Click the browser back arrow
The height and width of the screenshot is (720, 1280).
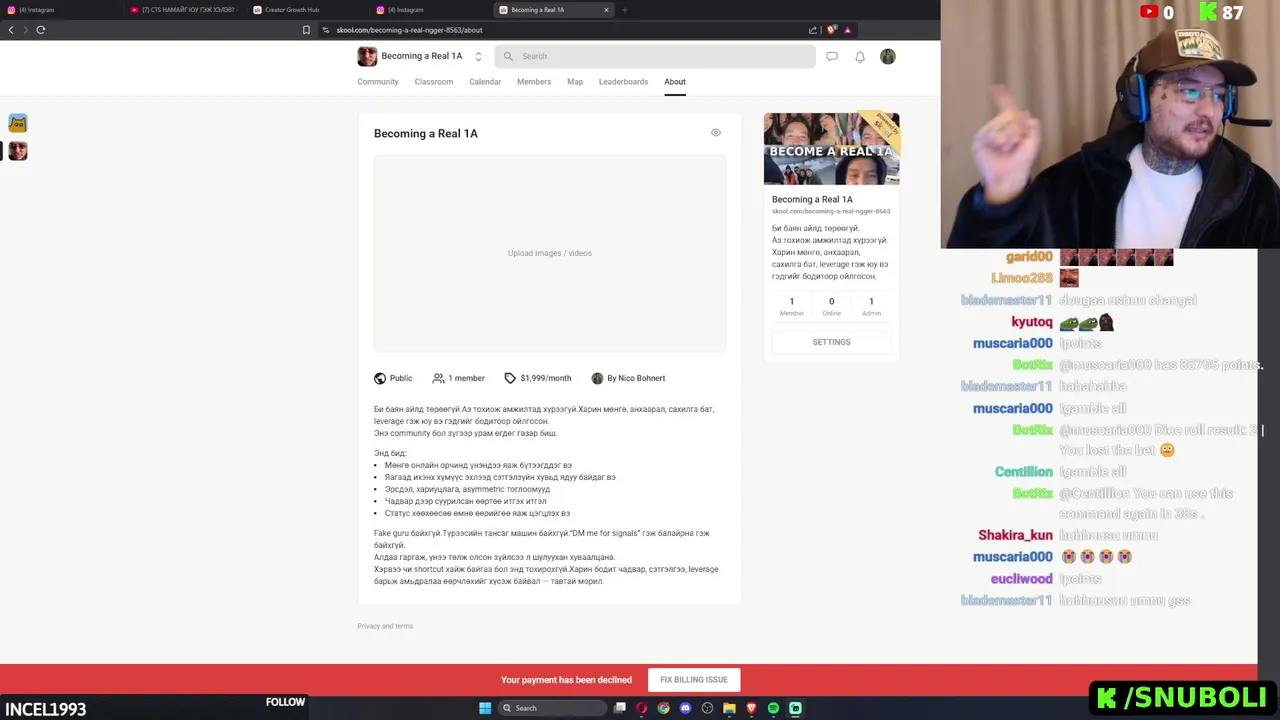pyautogui.click(x=11, y=30)
